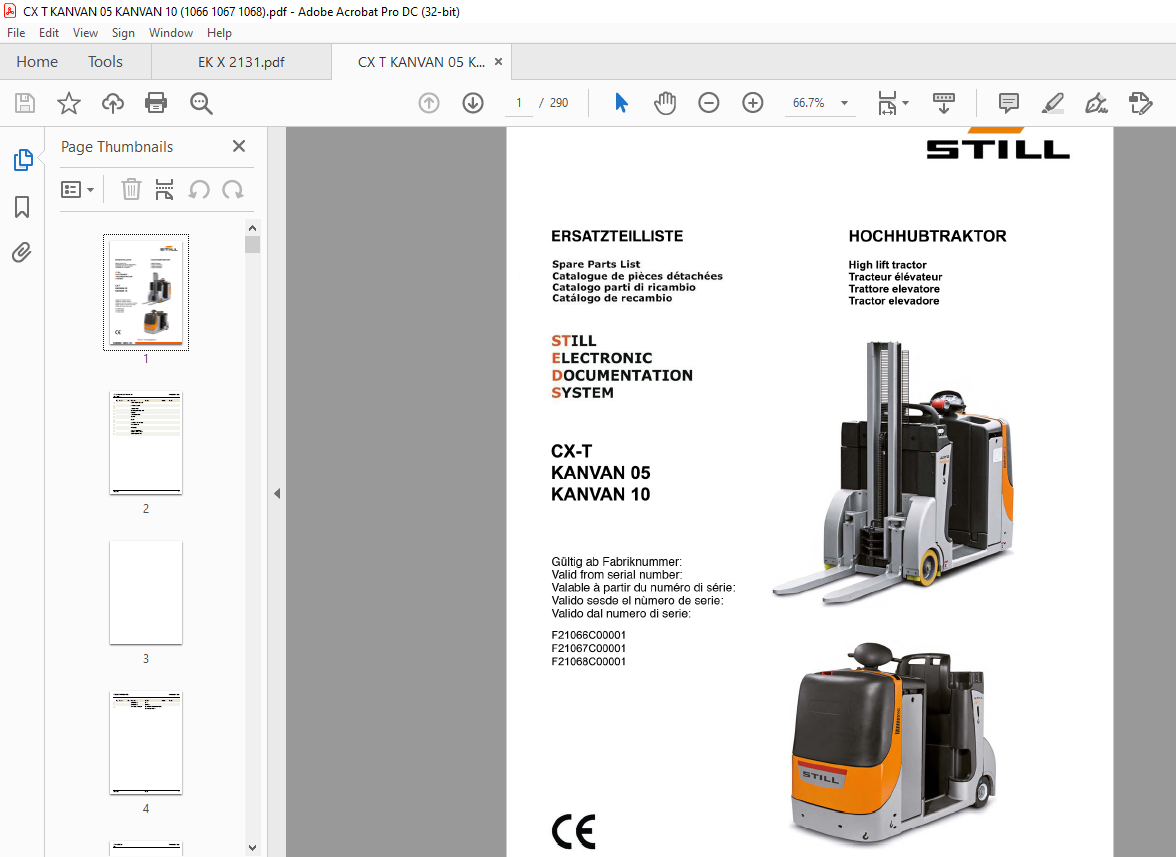Open the View menu

click(x=85, y=33)
